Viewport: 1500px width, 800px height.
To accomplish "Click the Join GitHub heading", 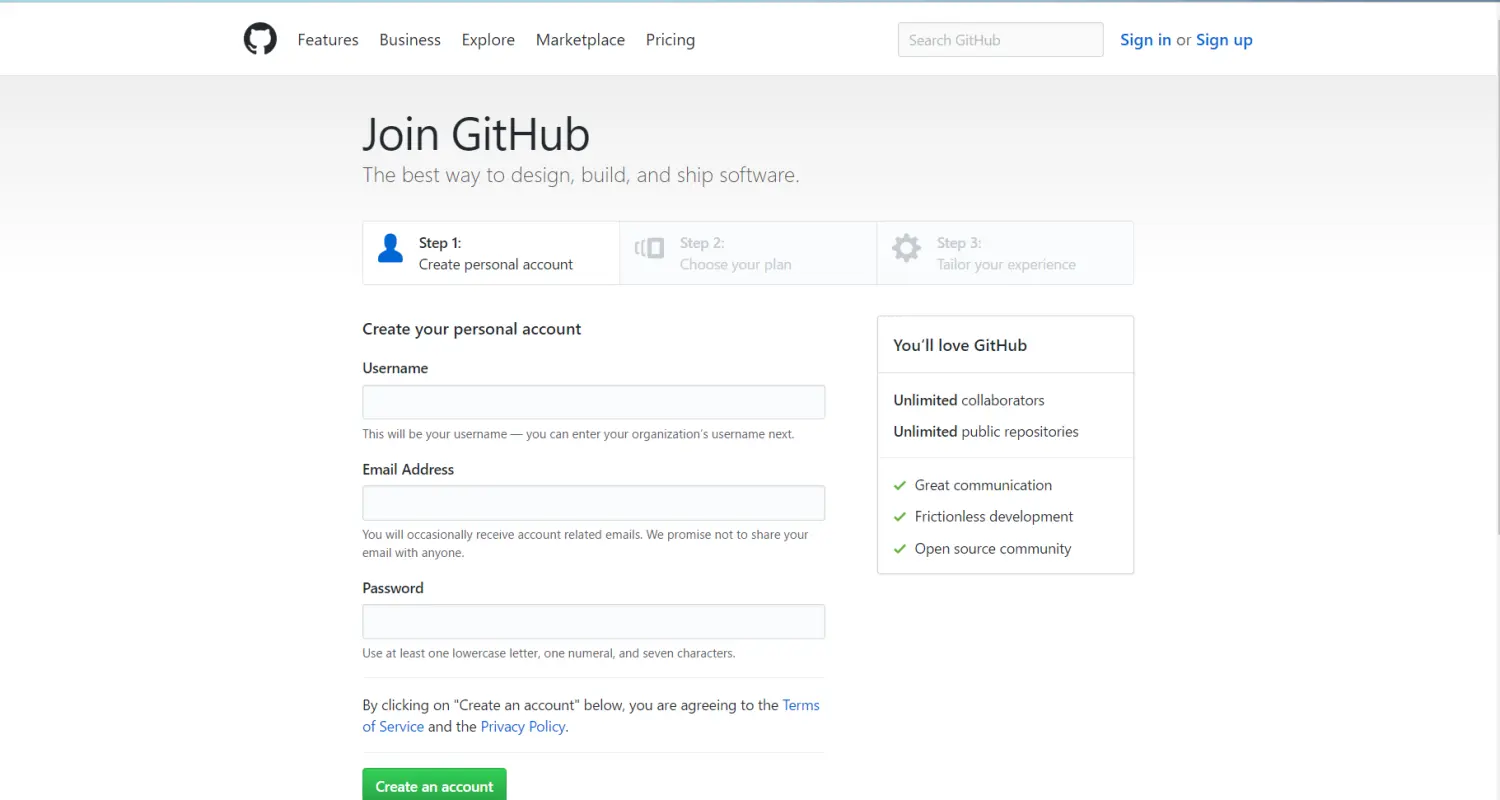I will [476, 134].
